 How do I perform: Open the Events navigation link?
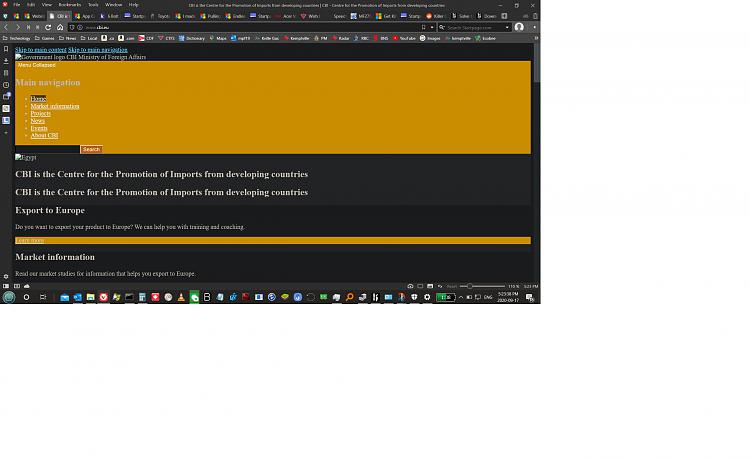click(x=39, y=128)
